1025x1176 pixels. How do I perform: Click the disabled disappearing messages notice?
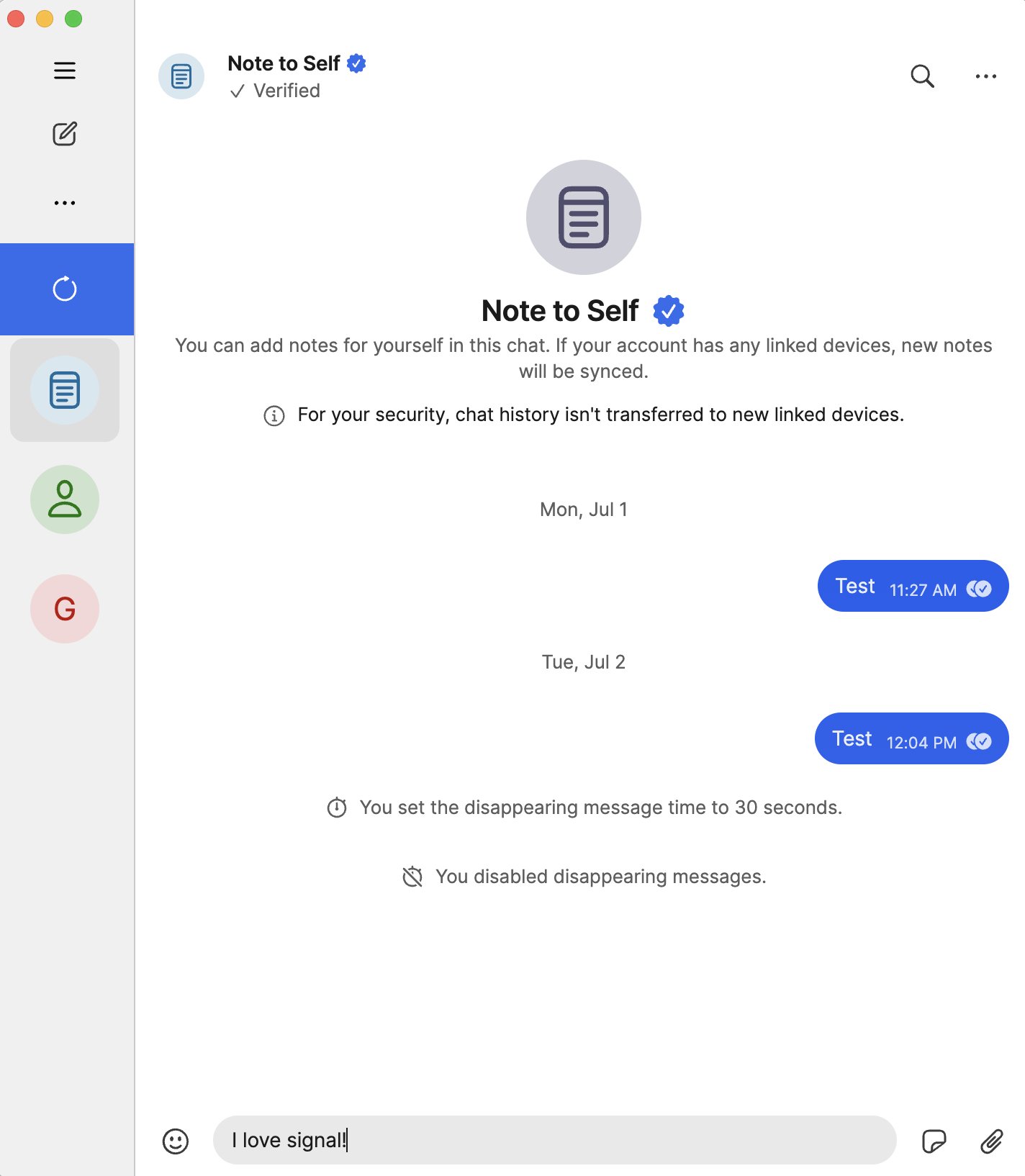[584, 877]
